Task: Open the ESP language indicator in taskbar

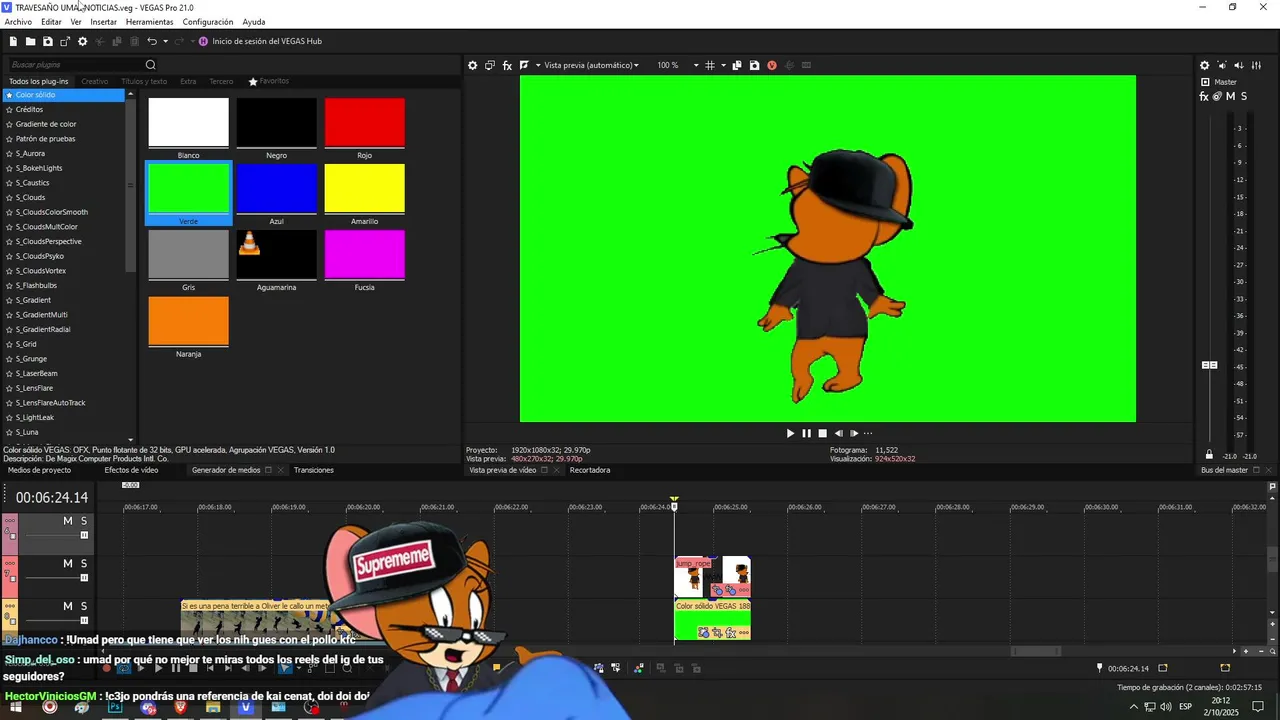Action: coord(1185,707)
